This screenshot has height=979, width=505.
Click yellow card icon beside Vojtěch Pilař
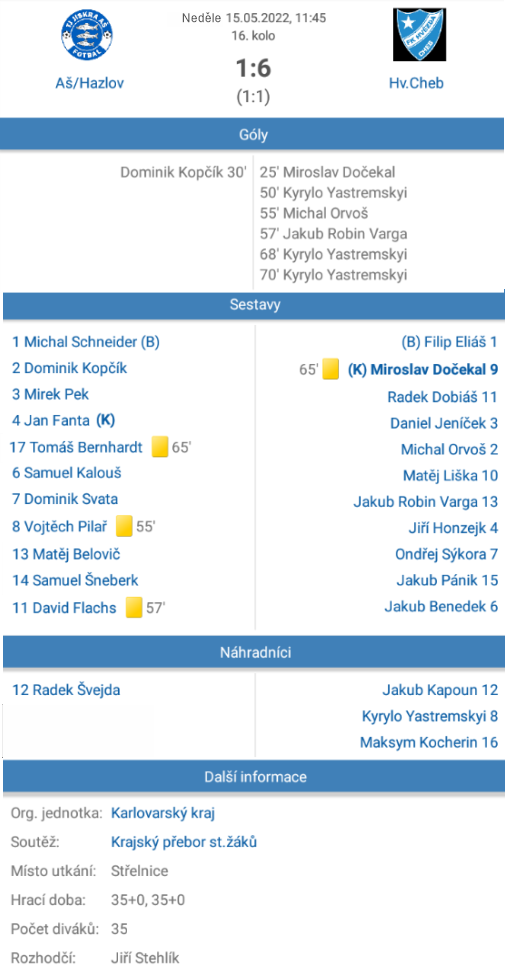(124, 526)
